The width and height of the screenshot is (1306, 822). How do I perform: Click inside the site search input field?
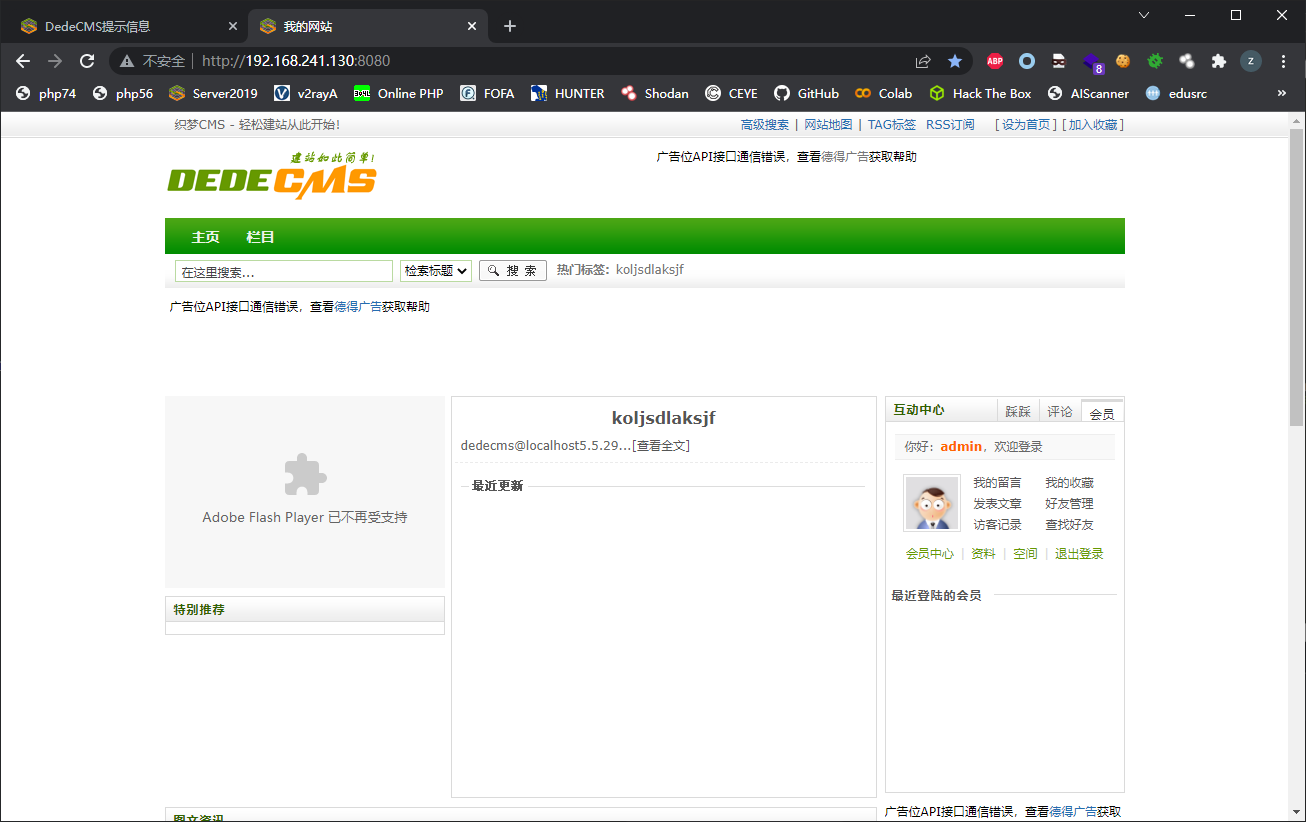tap(283, 270)
